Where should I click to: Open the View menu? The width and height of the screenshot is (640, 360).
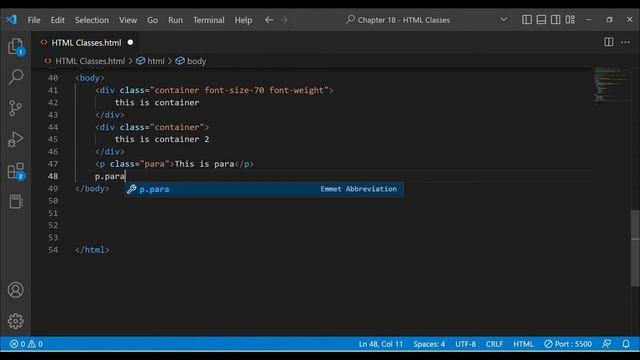[128, 20]
